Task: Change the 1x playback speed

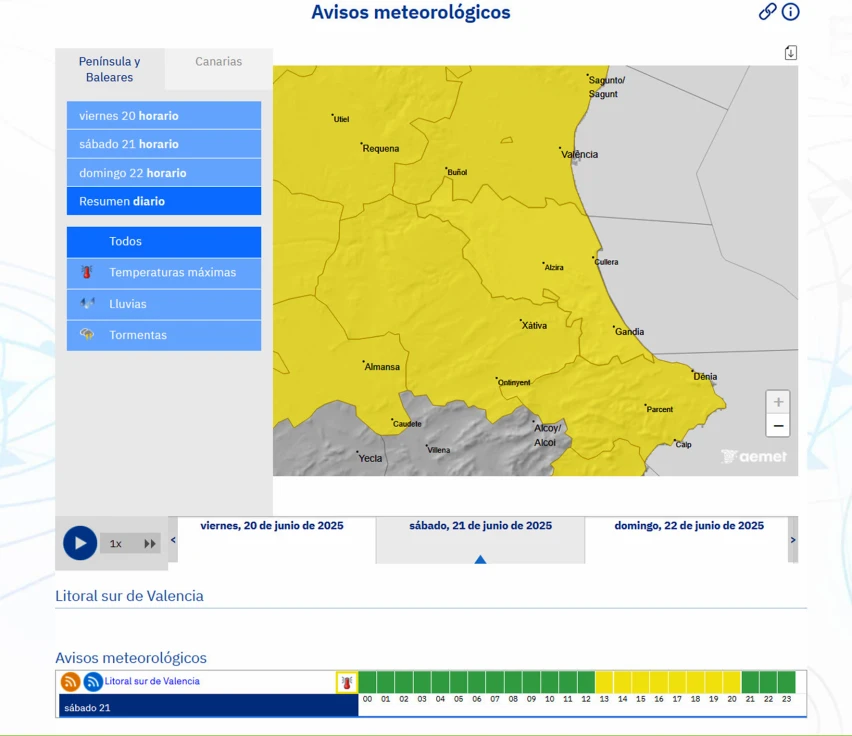Action: [116, 544]
